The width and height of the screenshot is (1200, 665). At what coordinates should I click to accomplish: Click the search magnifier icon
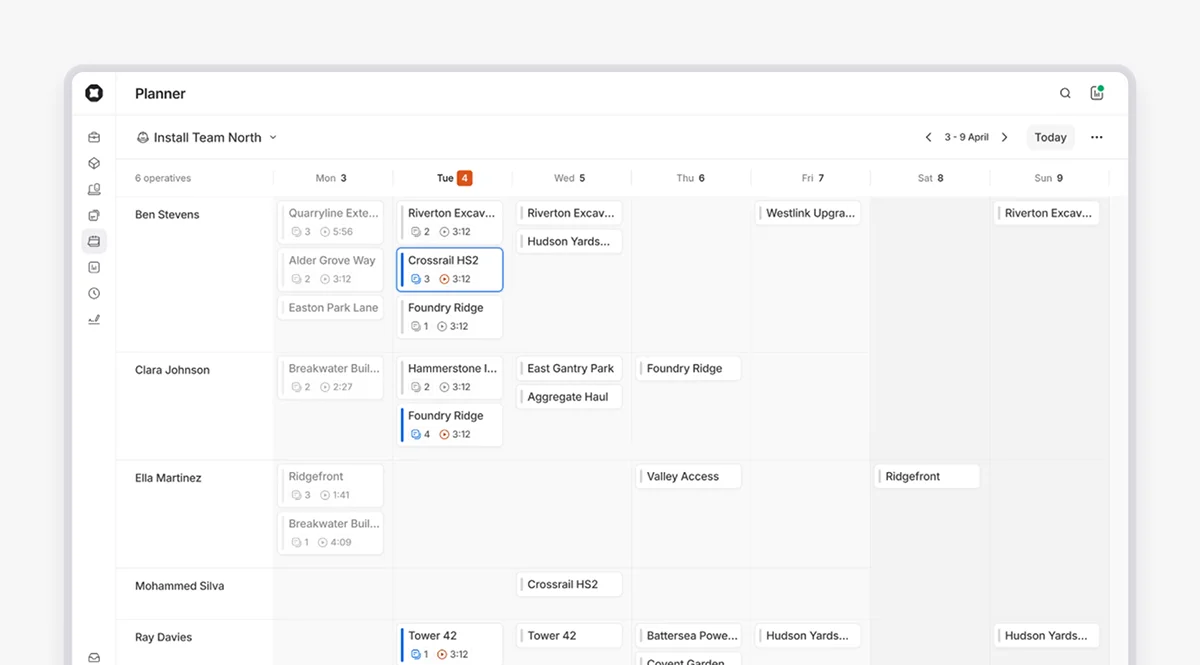[1065, 93]
